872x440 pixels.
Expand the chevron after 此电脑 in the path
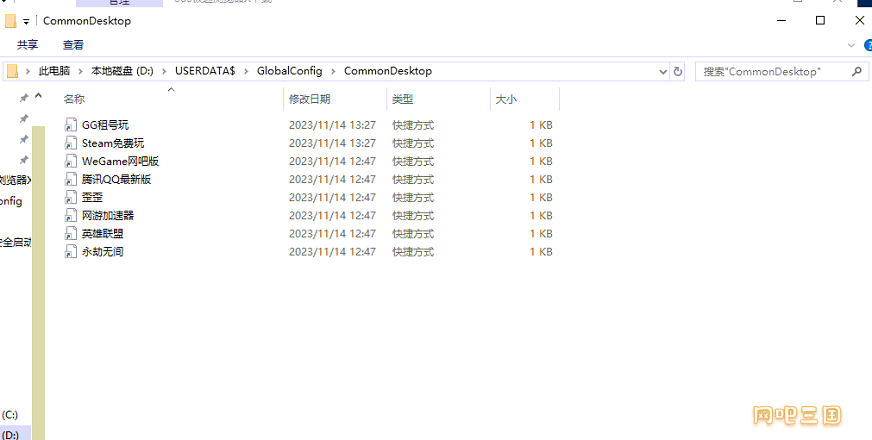tap(81, 71)
